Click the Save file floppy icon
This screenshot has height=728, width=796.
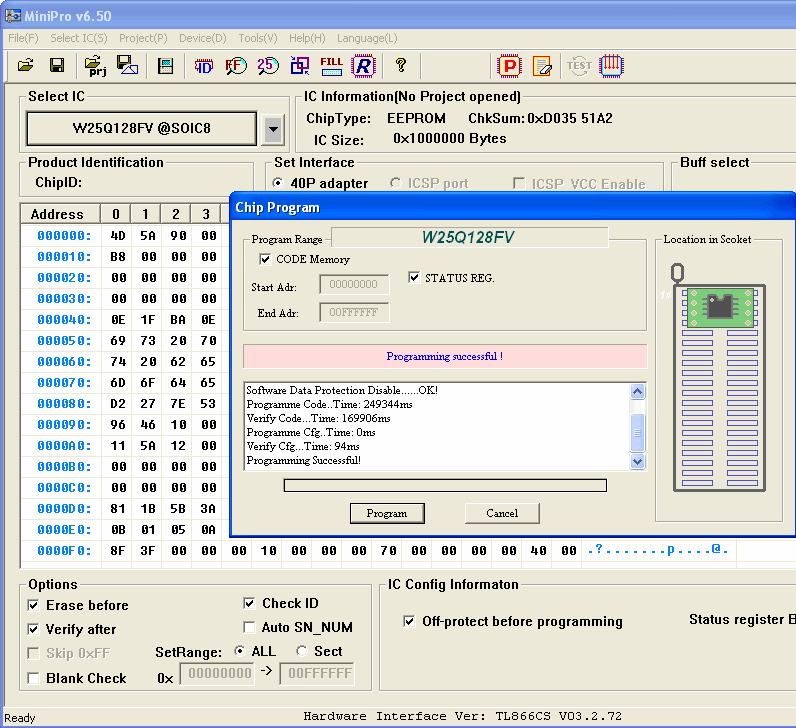click(x=57, y=66)
